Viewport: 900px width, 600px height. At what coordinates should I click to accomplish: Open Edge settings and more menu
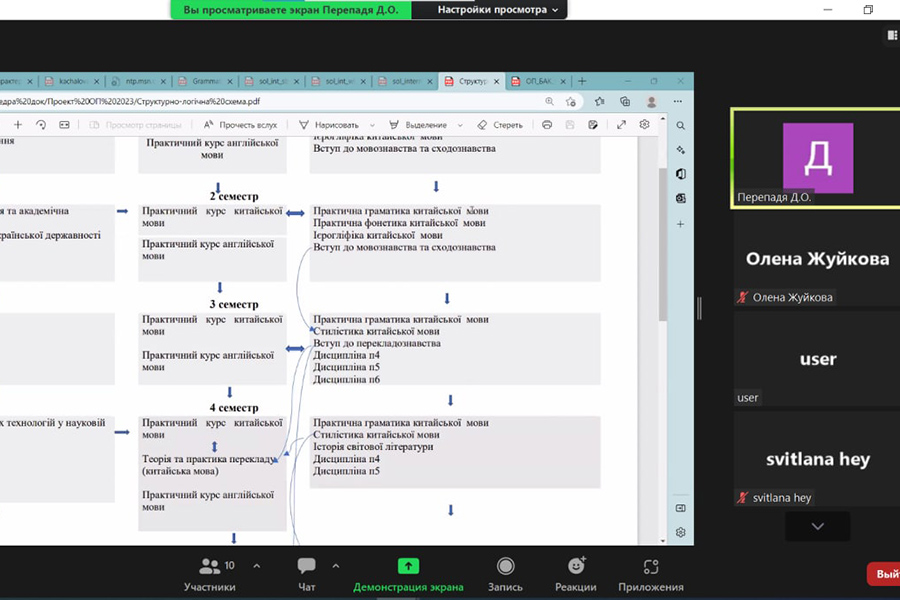tap(678, 102)
